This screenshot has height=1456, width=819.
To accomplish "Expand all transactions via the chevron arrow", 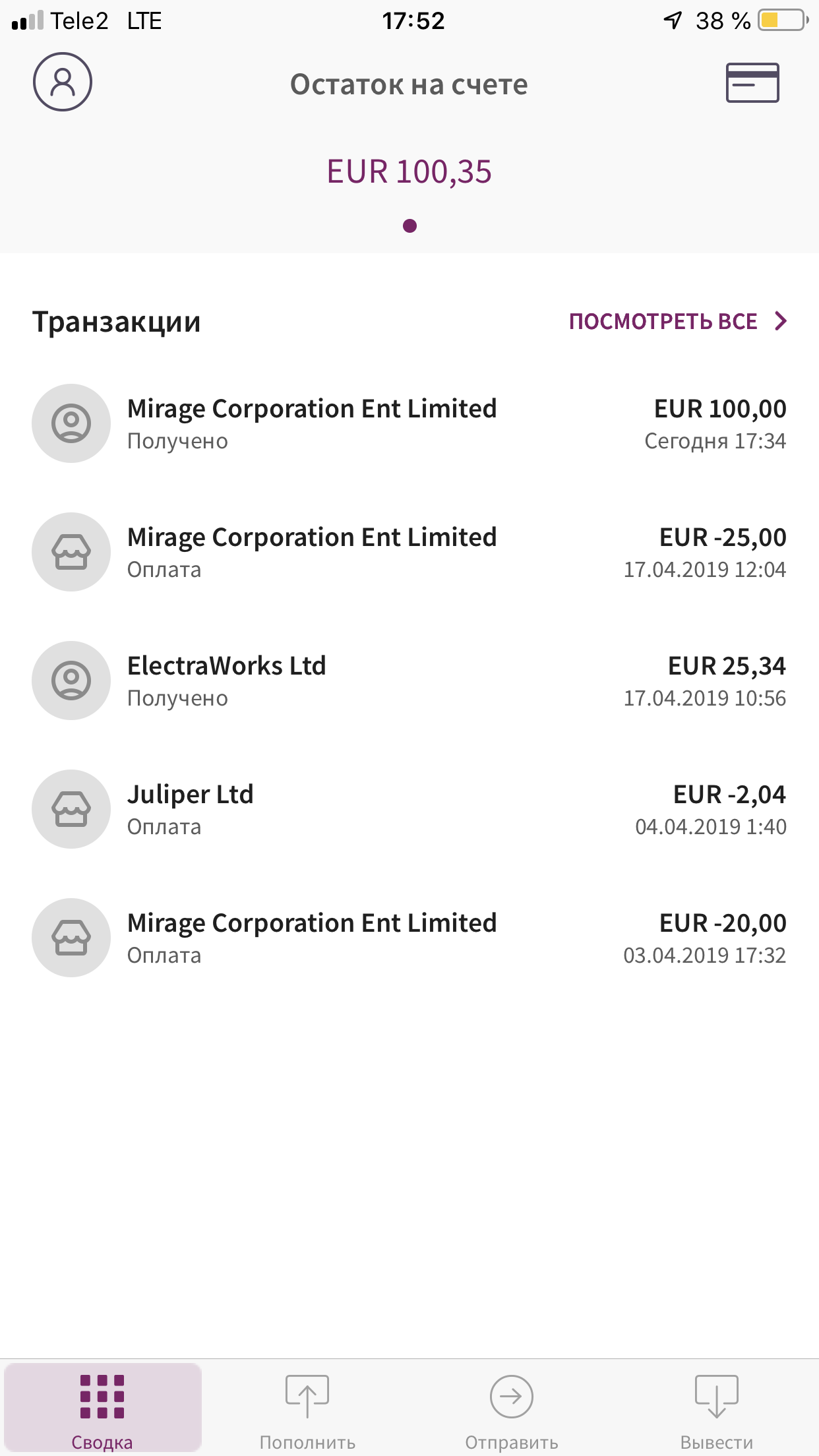I will click(781, 321).
